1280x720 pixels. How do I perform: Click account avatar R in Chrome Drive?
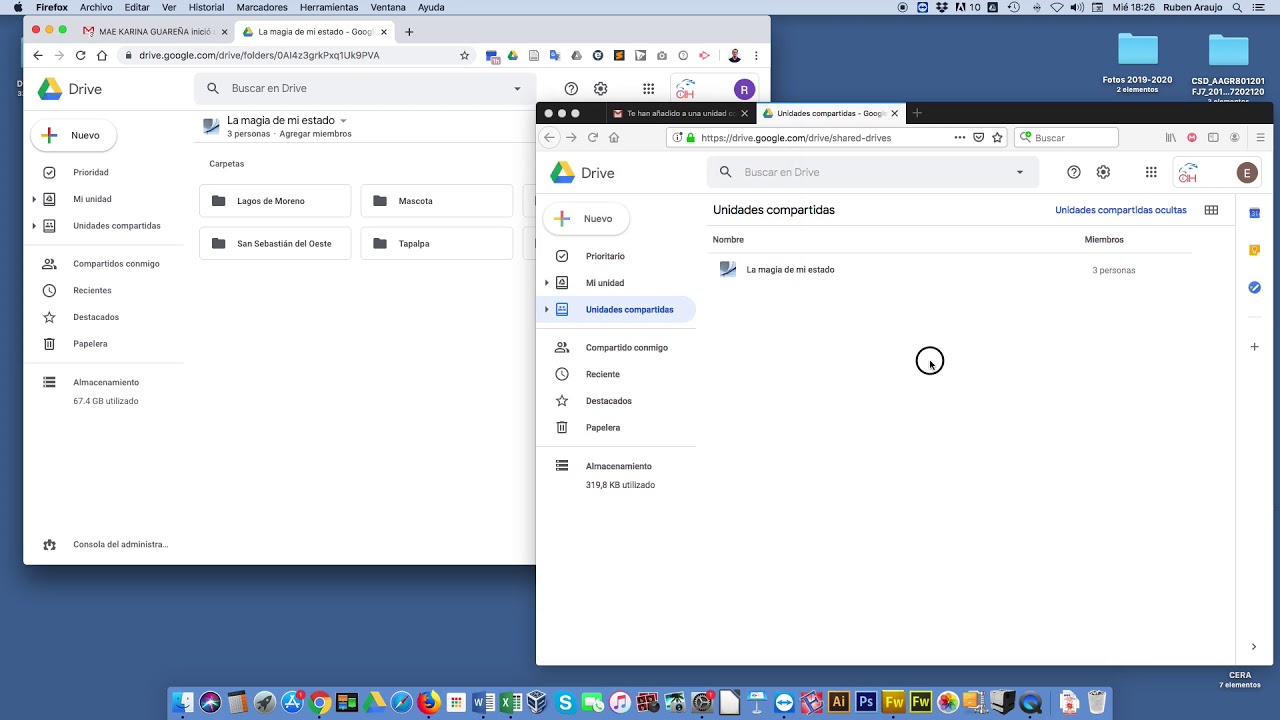744,90
